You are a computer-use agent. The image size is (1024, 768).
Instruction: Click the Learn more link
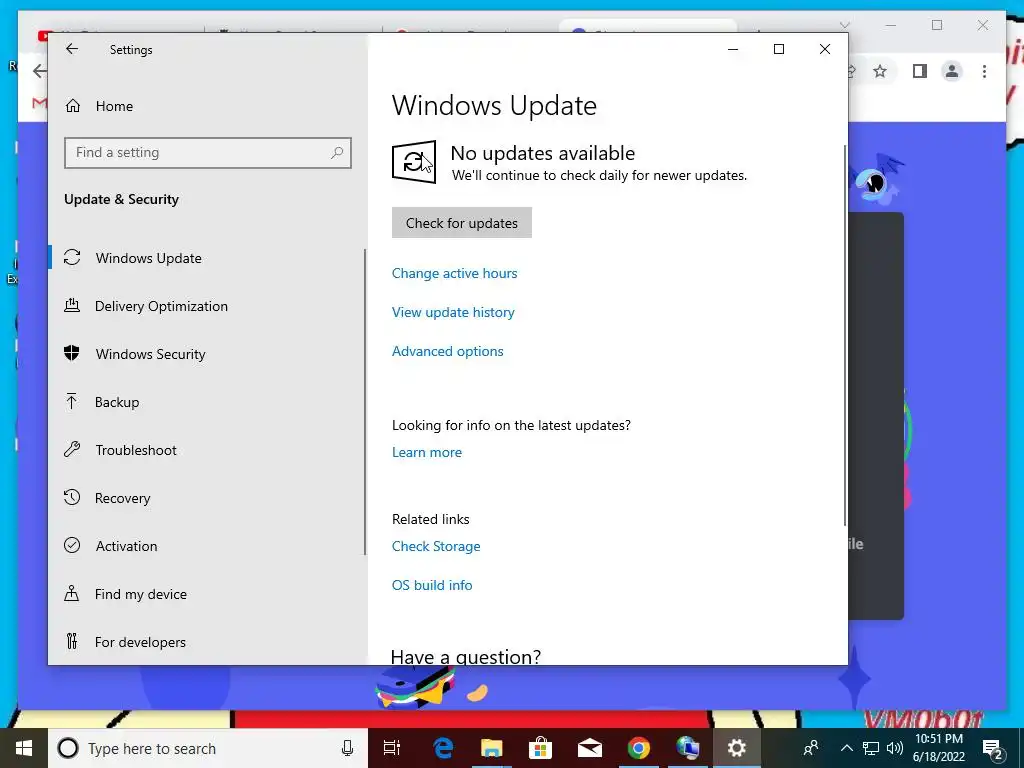(x=426, y=453)
